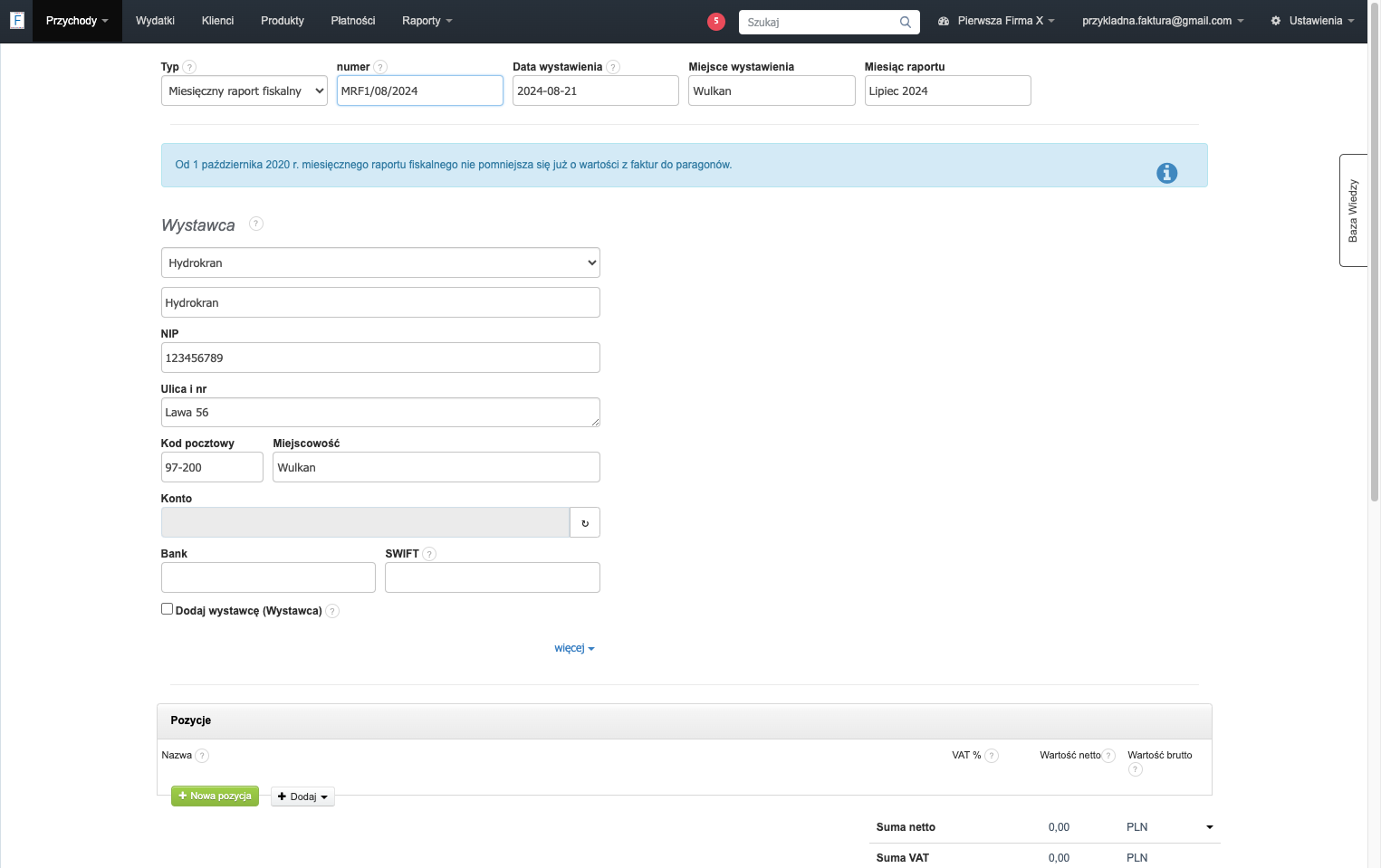Click the Miejscowość field Wulkan
This screenshot has width=1381, height=868.
(436, 467)
